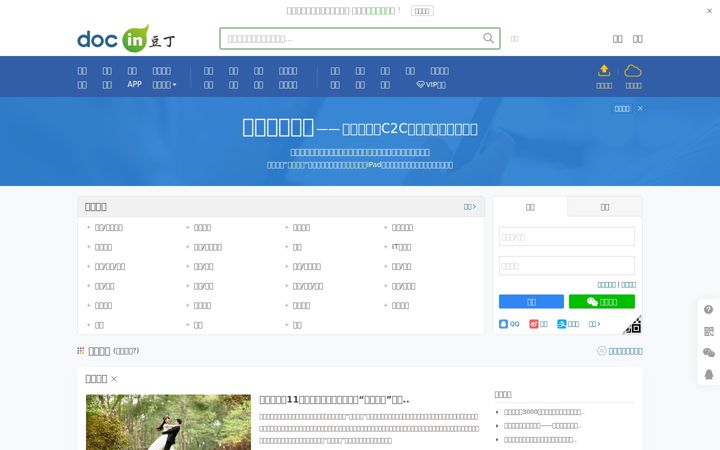Click the hexagon settings icon link
Viewport: 720px width, 450px height.
(619, 351)
